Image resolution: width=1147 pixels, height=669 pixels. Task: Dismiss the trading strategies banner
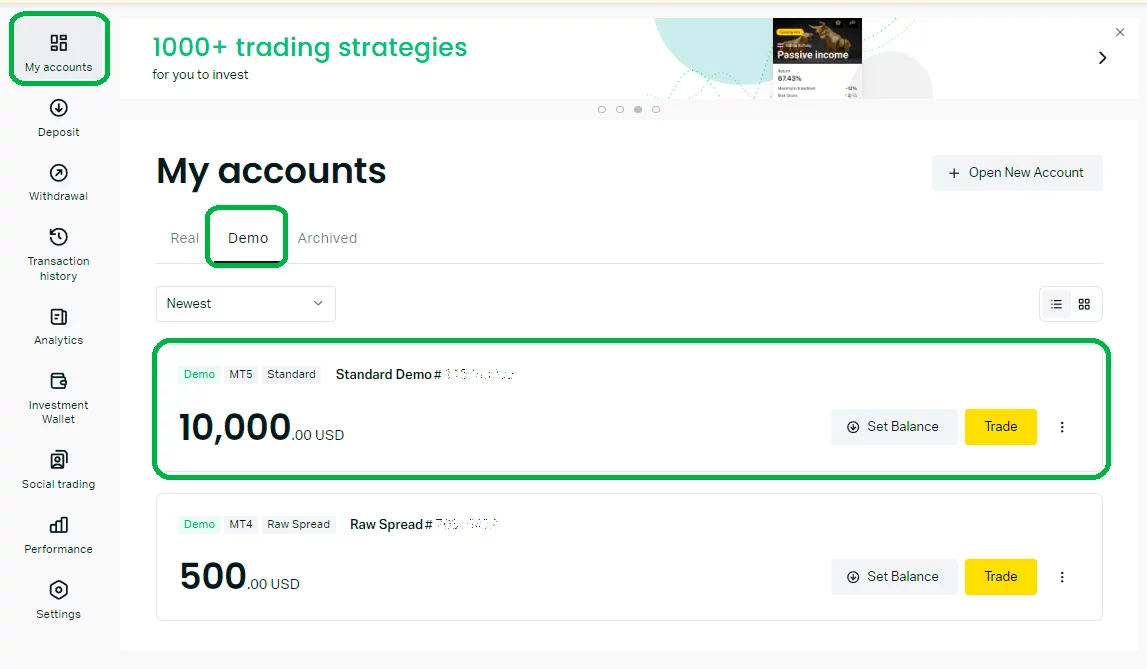1120,33
